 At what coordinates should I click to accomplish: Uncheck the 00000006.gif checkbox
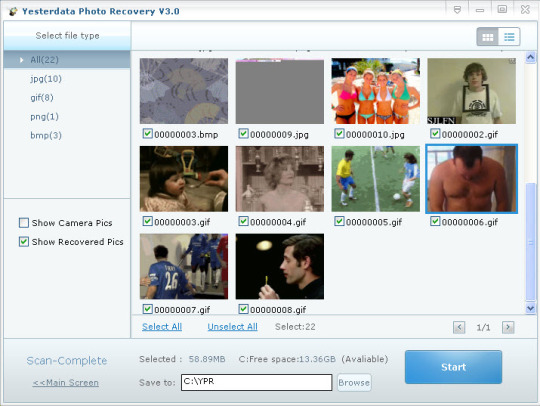pos(435,221)
